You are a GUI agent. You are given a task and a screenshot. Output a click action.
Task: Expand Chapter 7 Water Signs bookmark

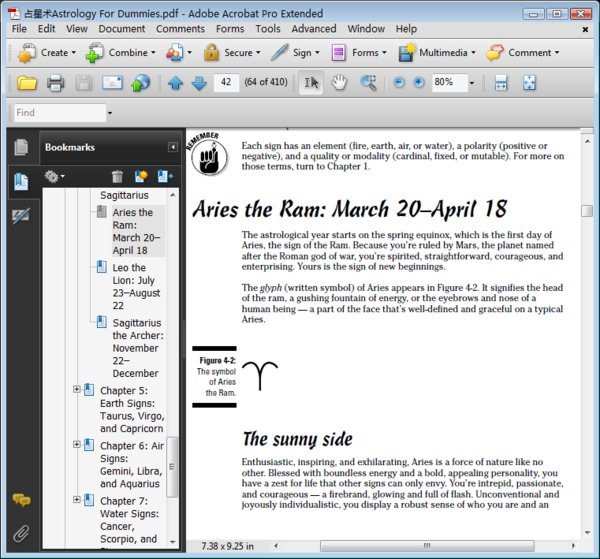[x=77, y=500]
